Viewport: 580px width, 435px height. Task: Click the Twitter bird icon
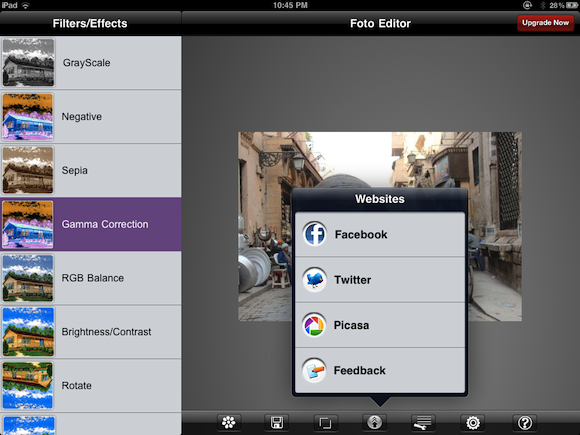click(314, 280)
